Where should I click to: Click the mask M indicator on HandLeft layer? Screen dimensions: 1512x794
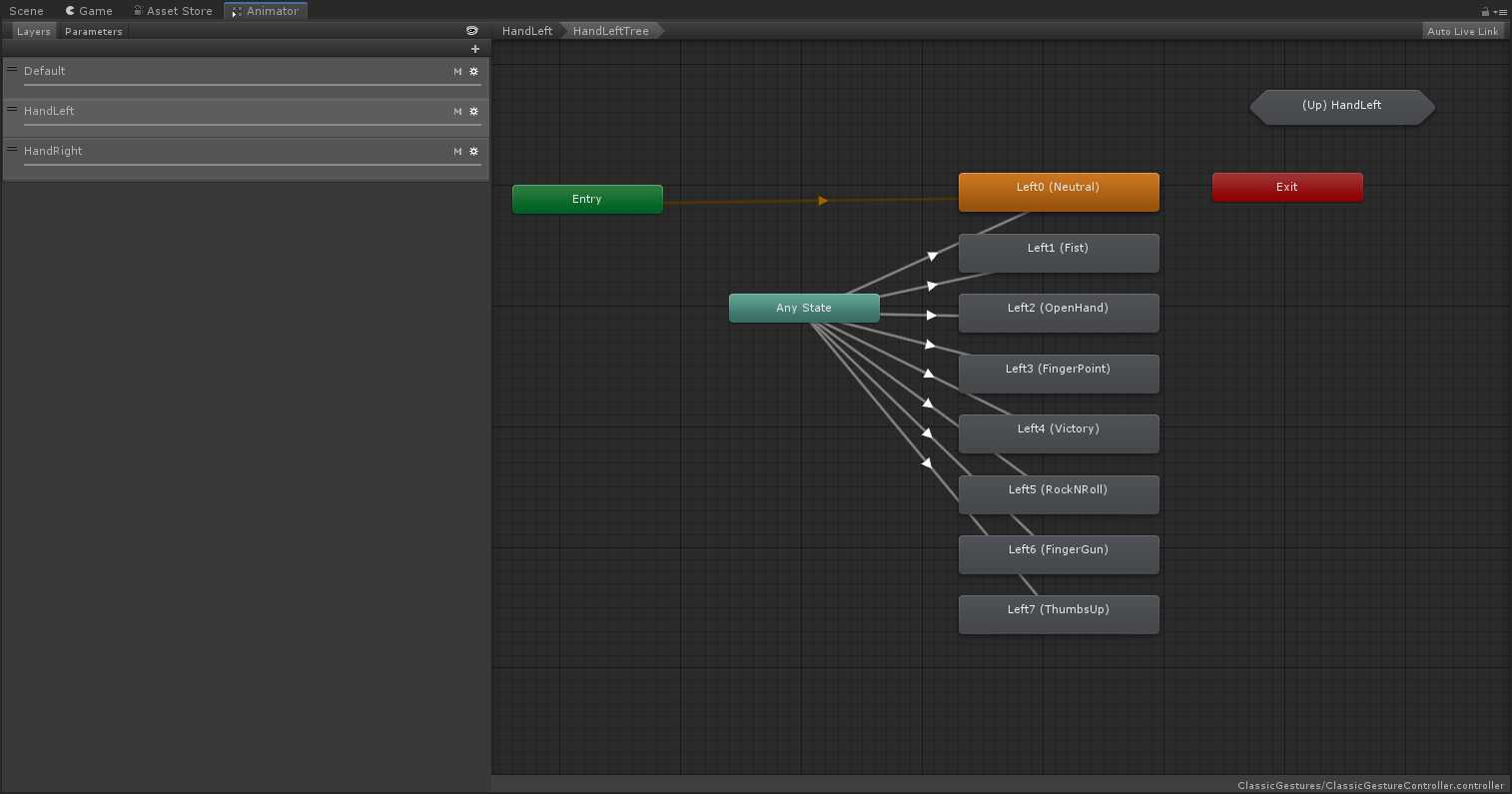click(x=457, y=111)
